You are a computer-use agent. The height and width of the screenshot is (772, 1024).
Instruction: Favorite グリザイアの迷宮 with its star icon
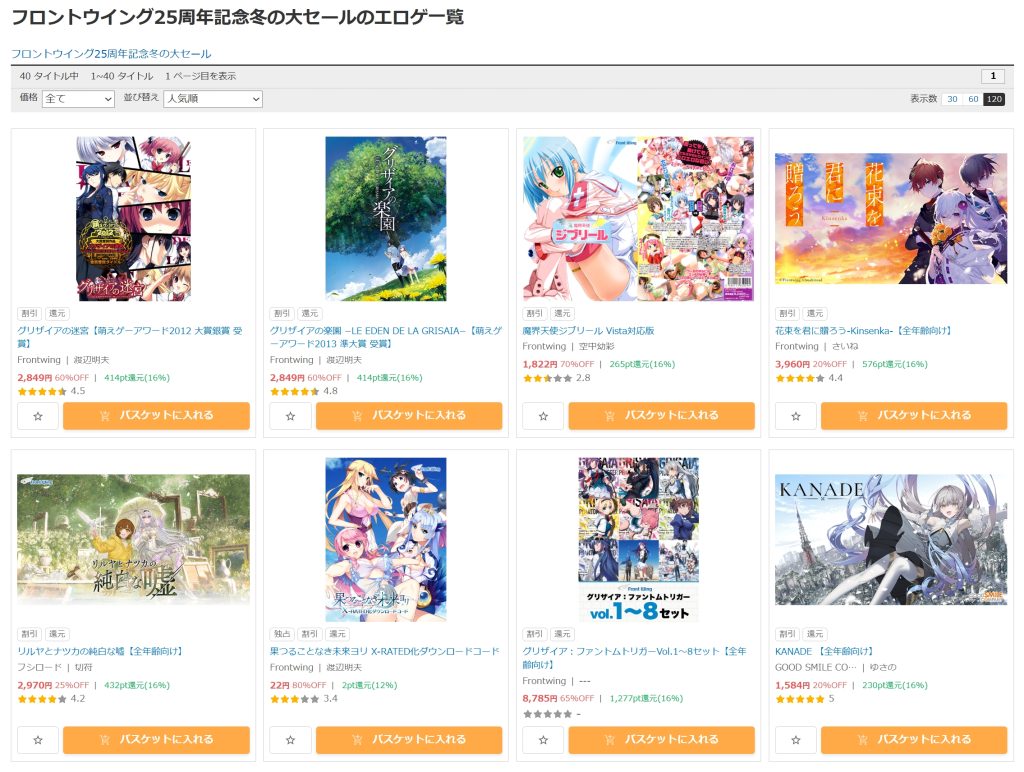tap(38, 416)
